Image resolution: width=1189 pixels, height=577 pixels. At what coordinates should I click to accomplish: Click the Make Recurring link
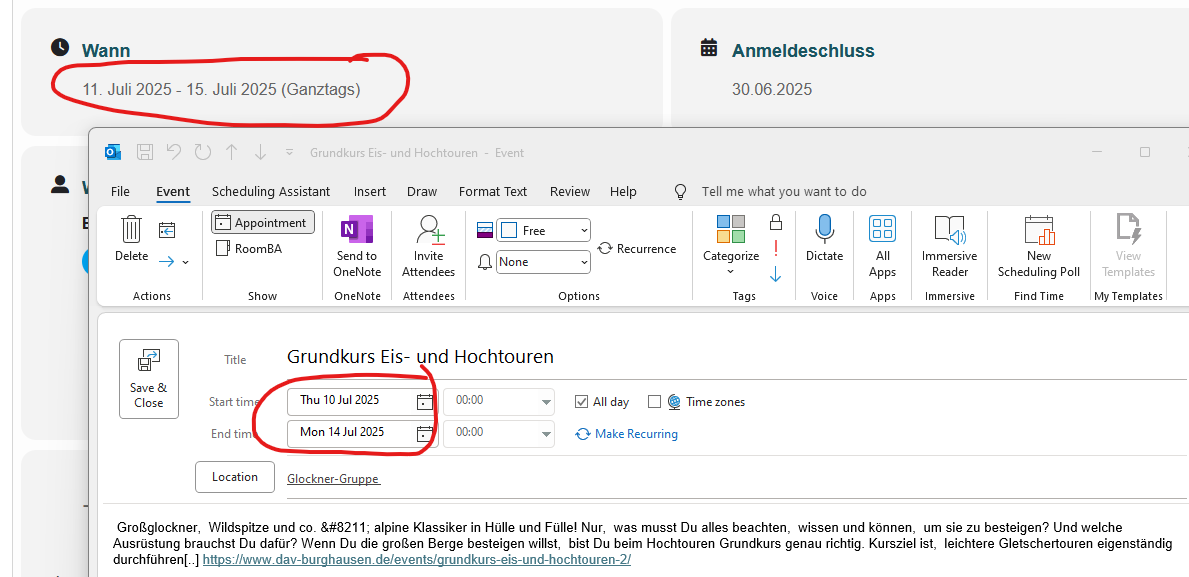[x=627, y=434]
